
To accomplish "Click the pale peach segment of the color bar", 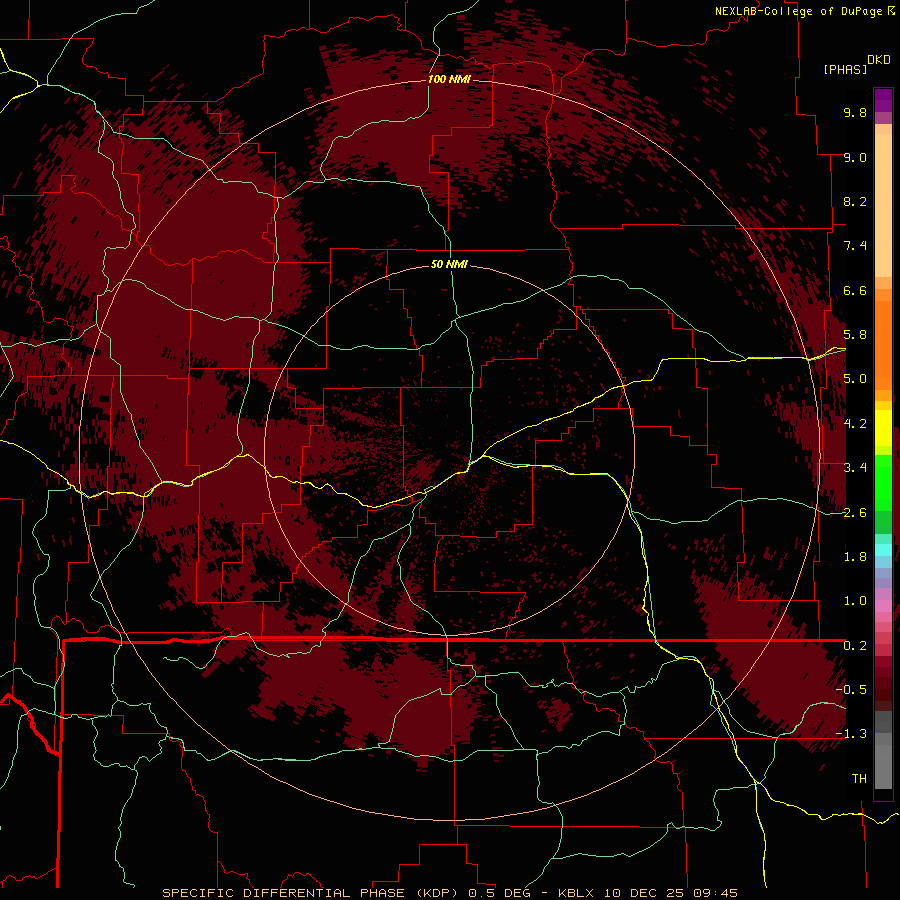I will coord(883,205).
